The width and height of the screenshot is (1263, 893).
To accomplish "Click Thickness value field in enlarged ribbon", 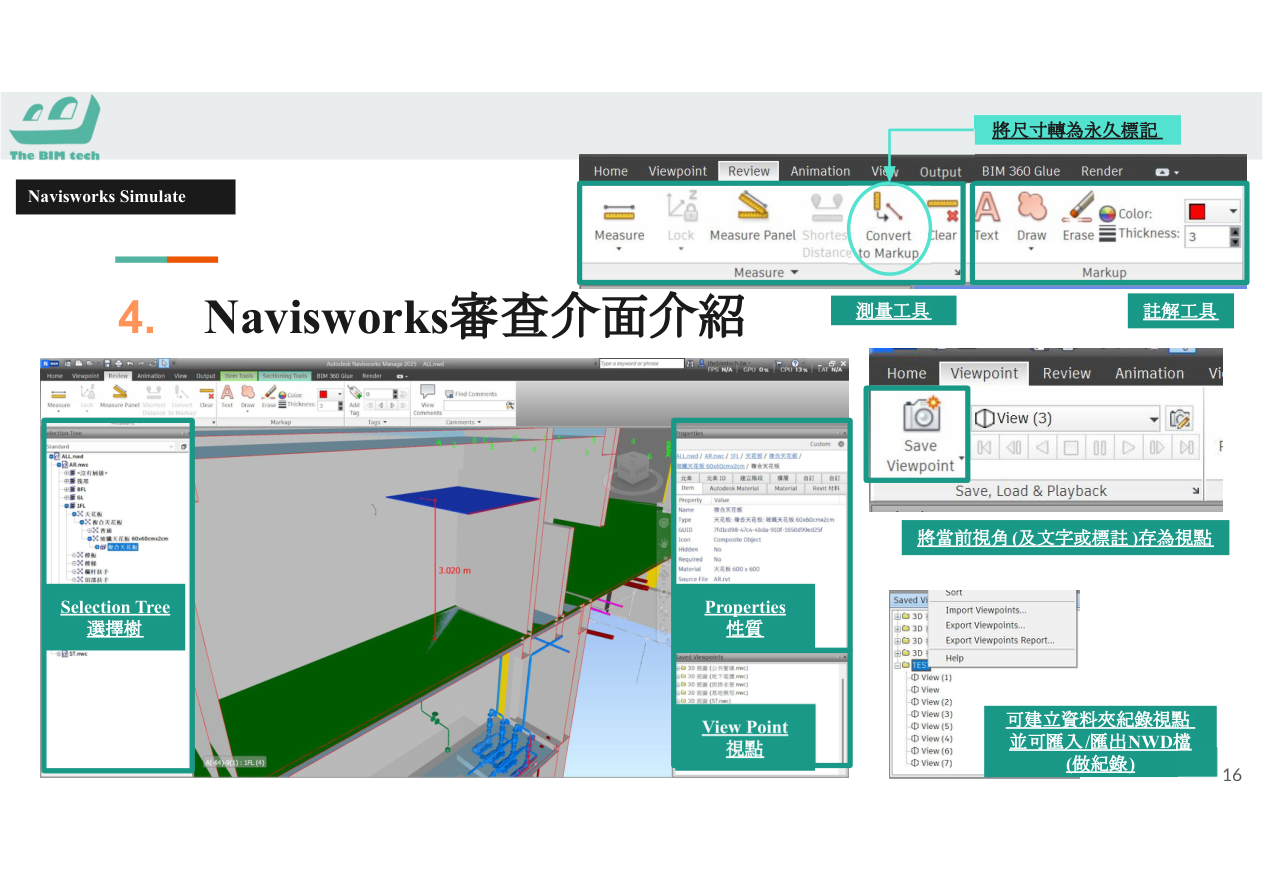I will coord(1207,237).
